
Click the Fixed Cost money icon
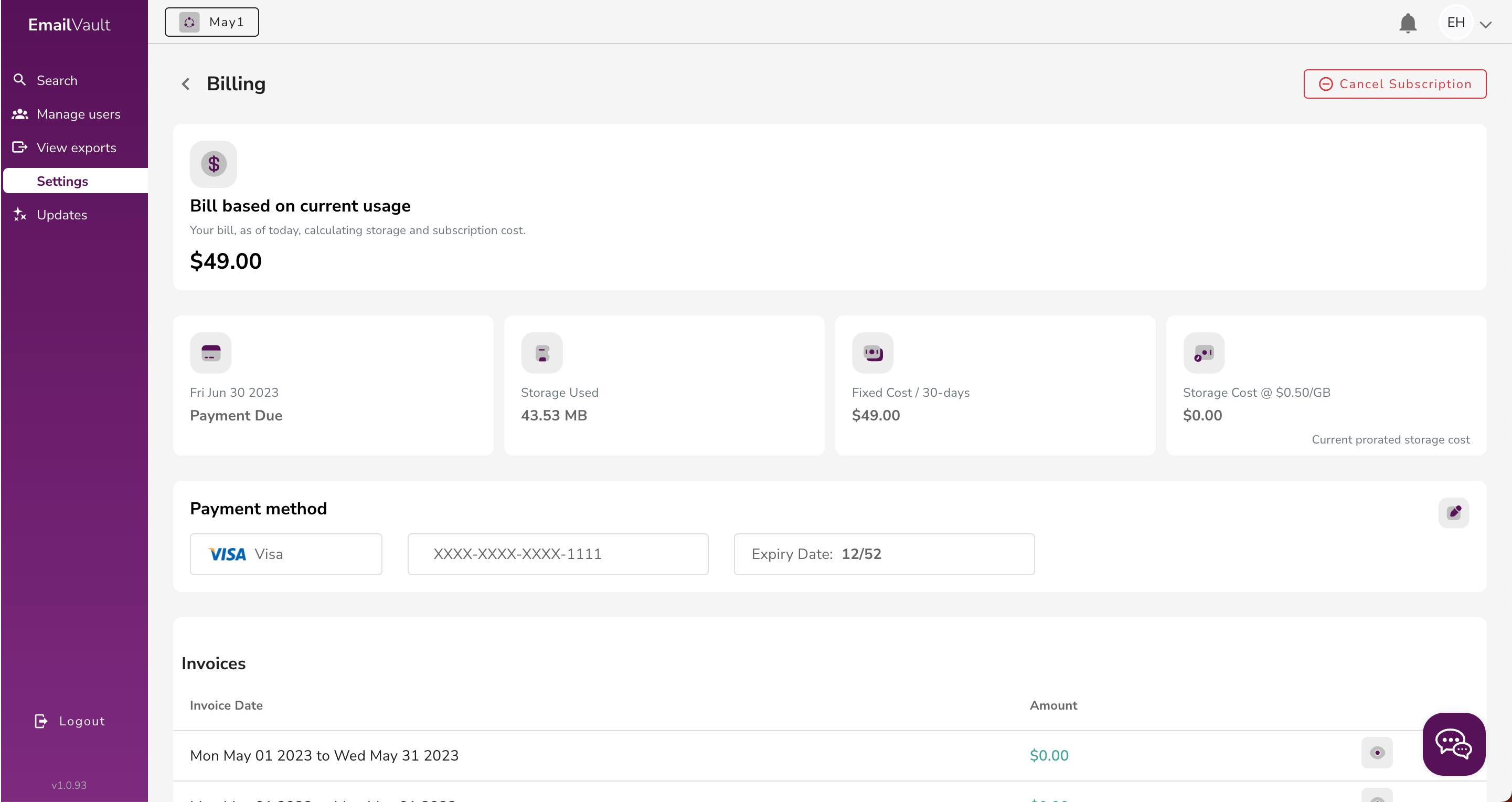tap(873, 353)
